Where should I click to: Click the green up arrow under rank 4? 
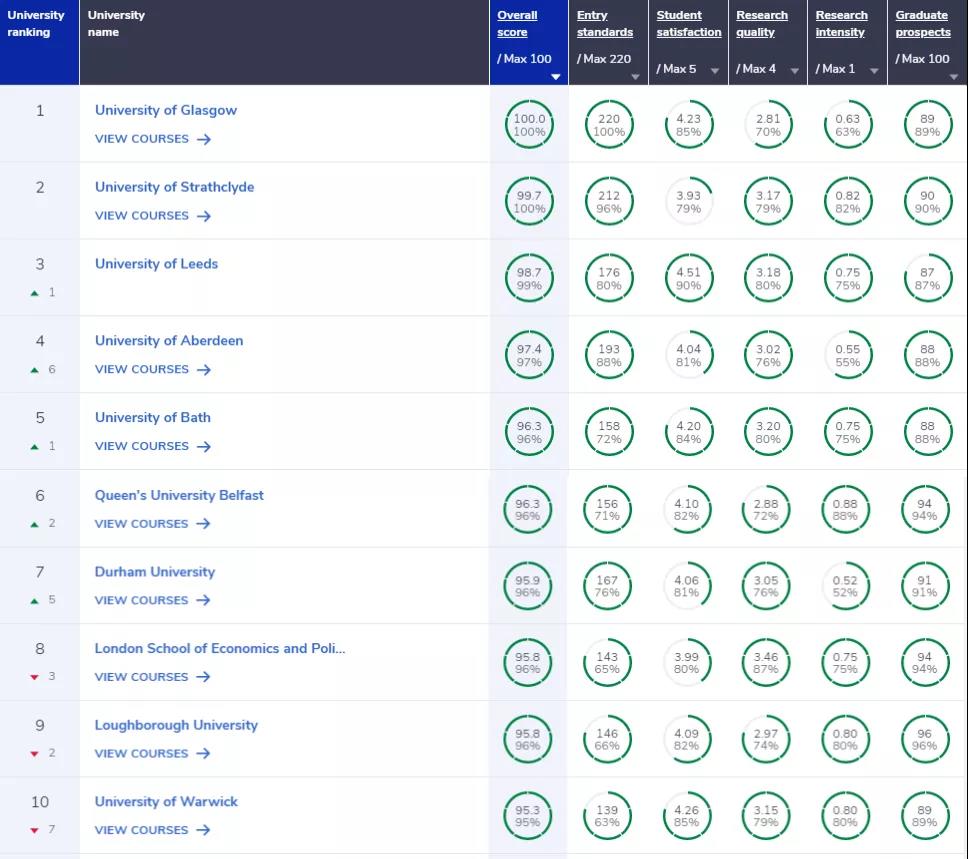[x=35, y=370]
